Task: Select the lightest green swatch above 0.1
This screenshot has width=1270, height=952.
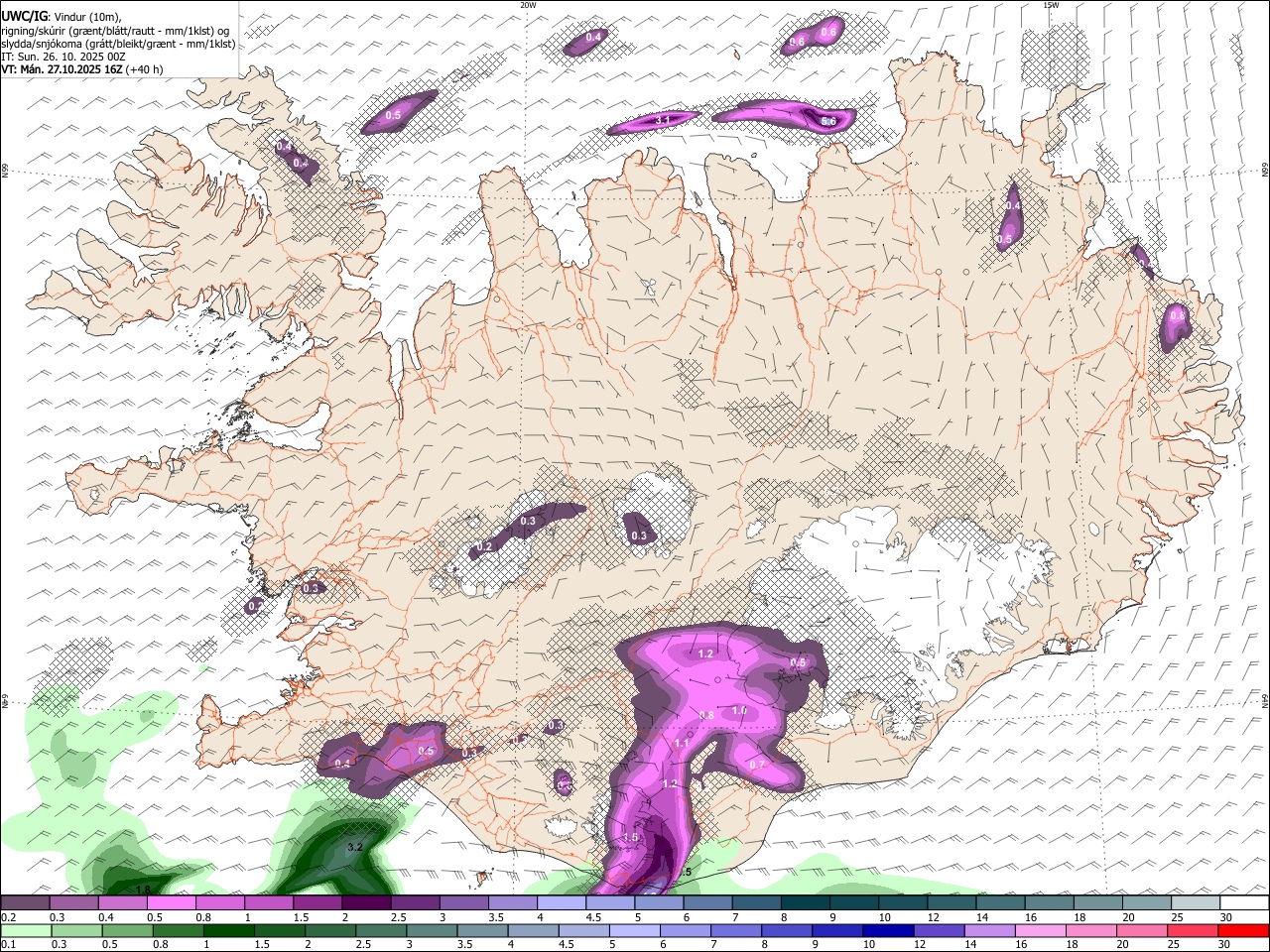Action: click(26, 930)
